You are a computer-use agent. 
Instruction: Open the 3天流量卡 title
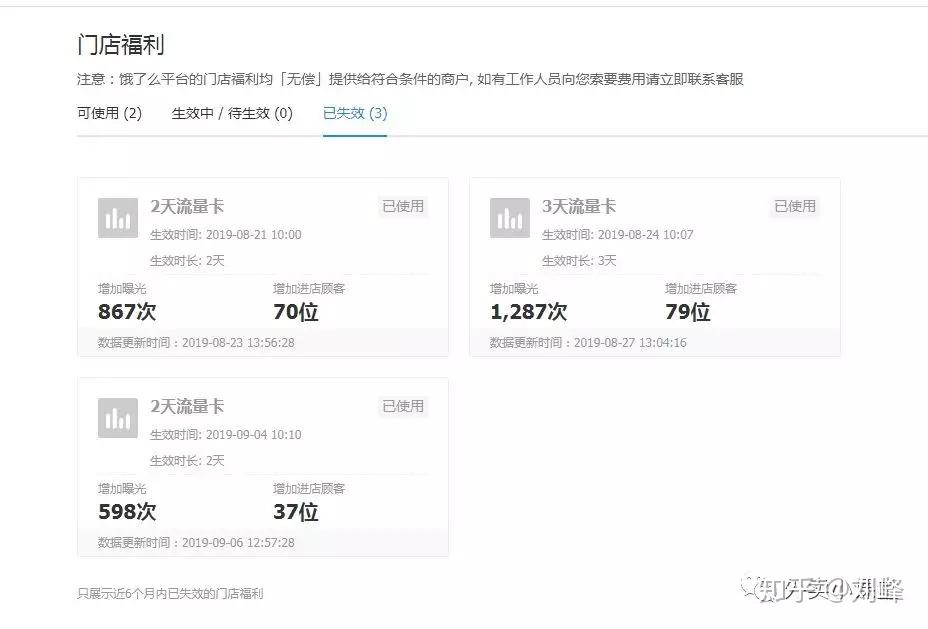[579, 206]
